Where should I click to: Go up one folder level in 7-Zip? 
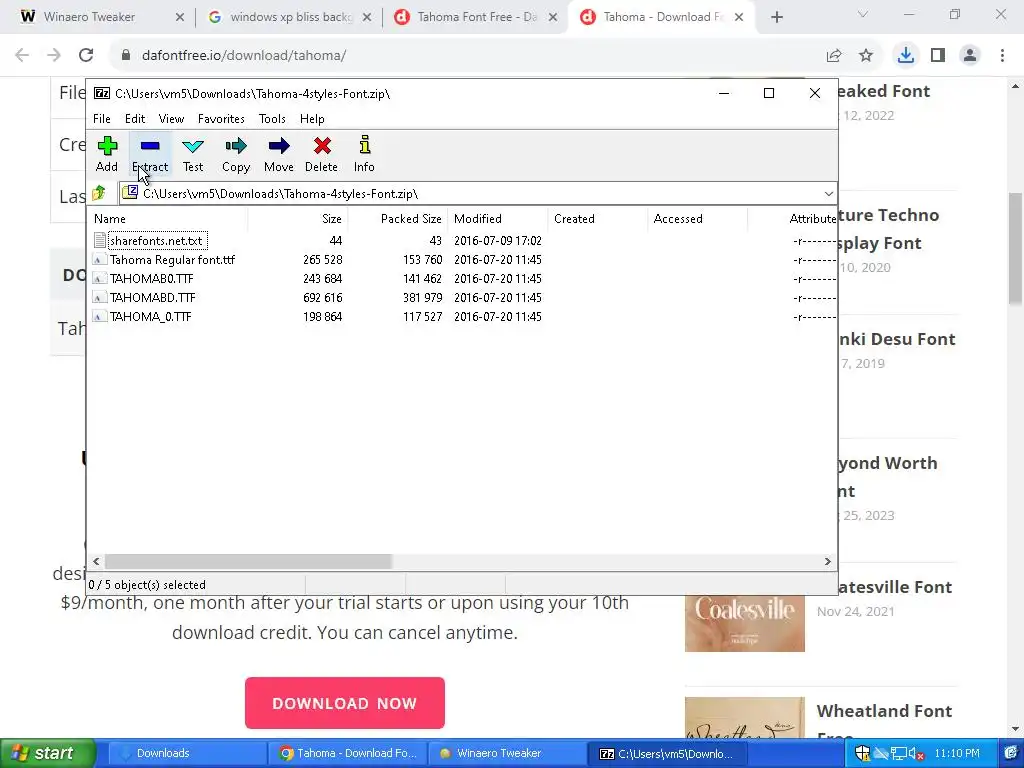pos(99,193)
